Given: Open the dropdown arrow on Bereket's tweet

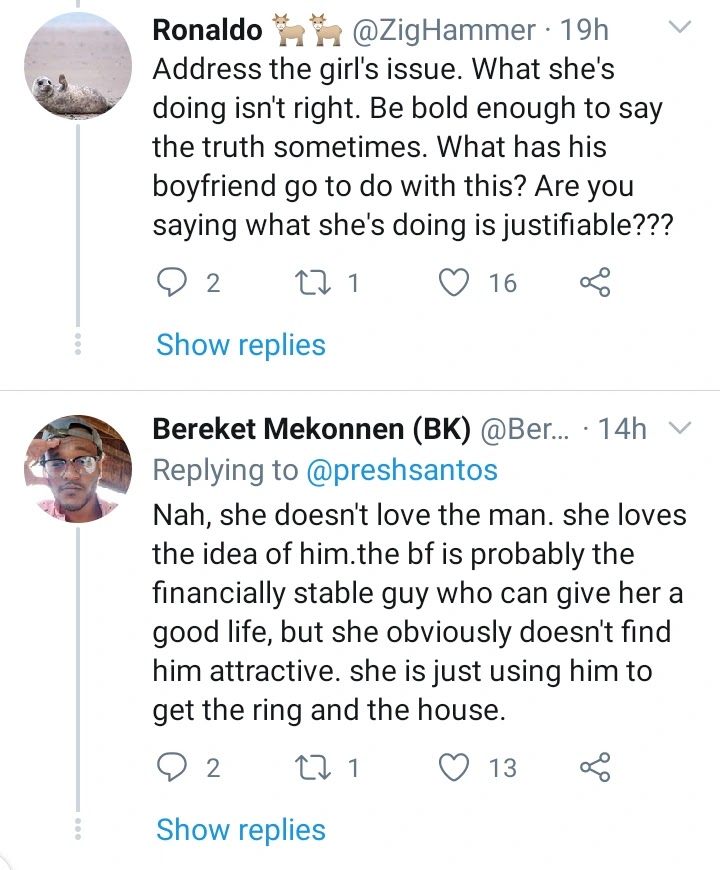Looking at the screenshot, I should tap(679, 429).
